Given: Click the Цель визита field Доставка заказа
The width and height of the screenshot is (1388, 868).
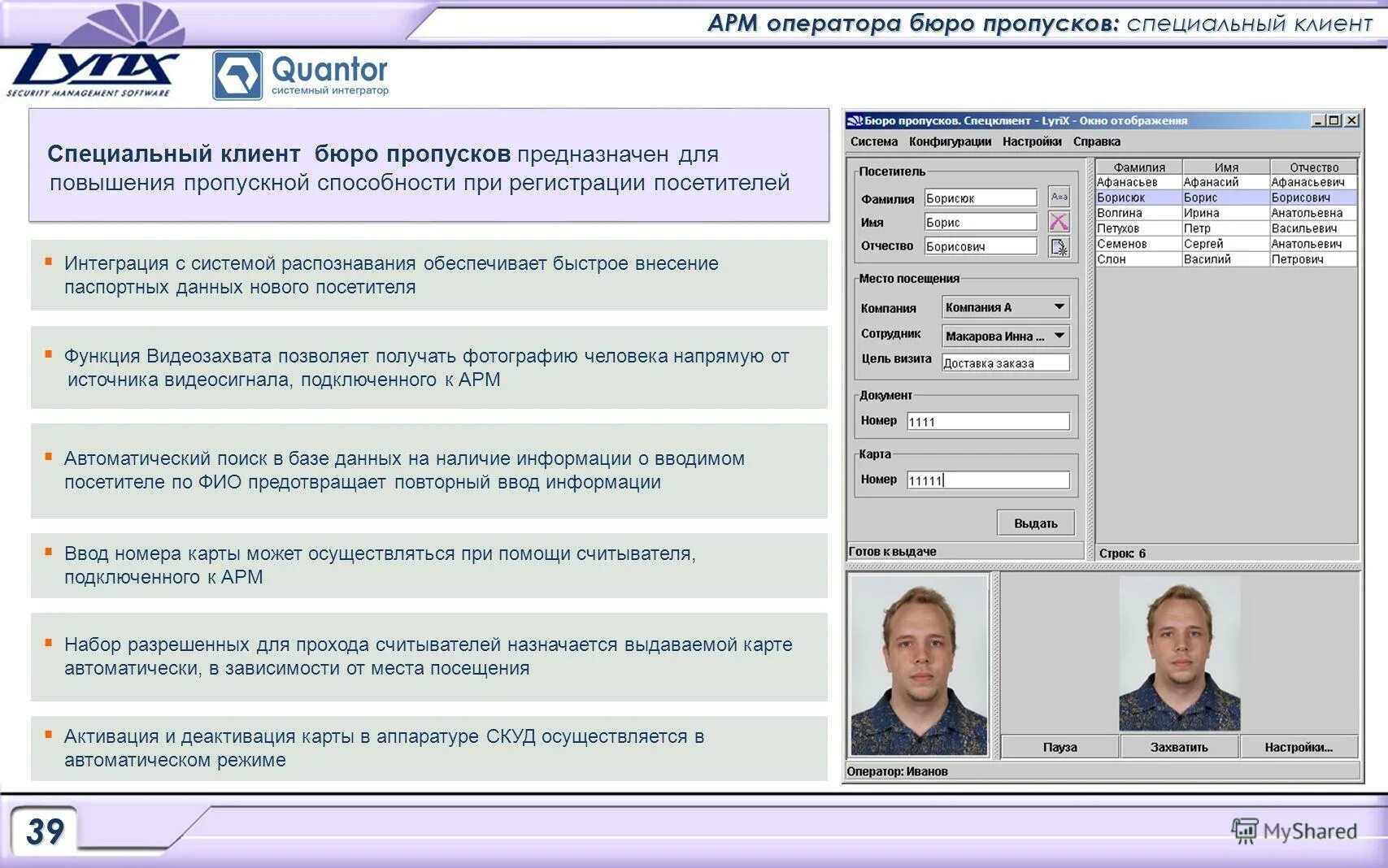Looking at the screenshot, I should pyautogui.click(x=1006, y=363).
